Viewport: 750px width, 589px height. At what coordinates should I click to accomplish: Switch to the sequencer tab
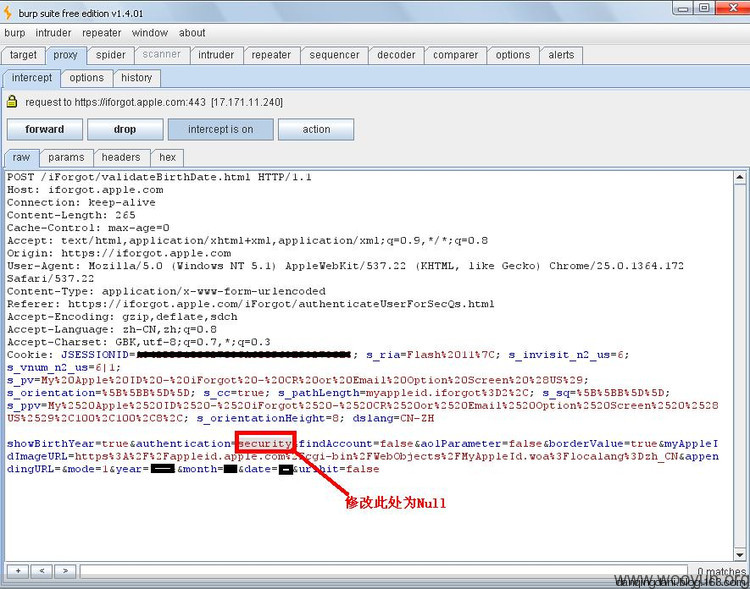pyautogui.click(x=334, y=55)
